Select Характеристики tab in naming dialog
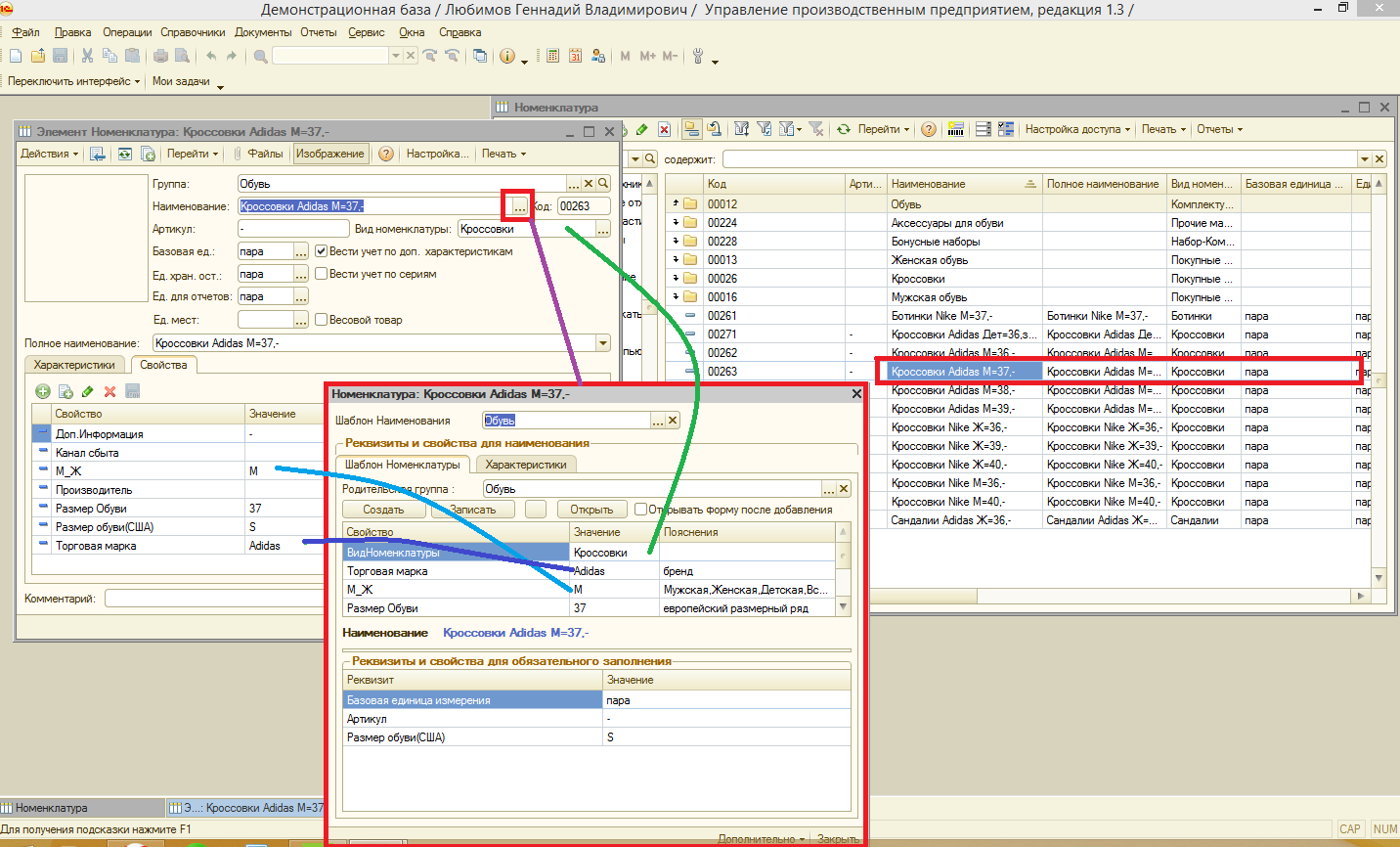 (526, 465)
